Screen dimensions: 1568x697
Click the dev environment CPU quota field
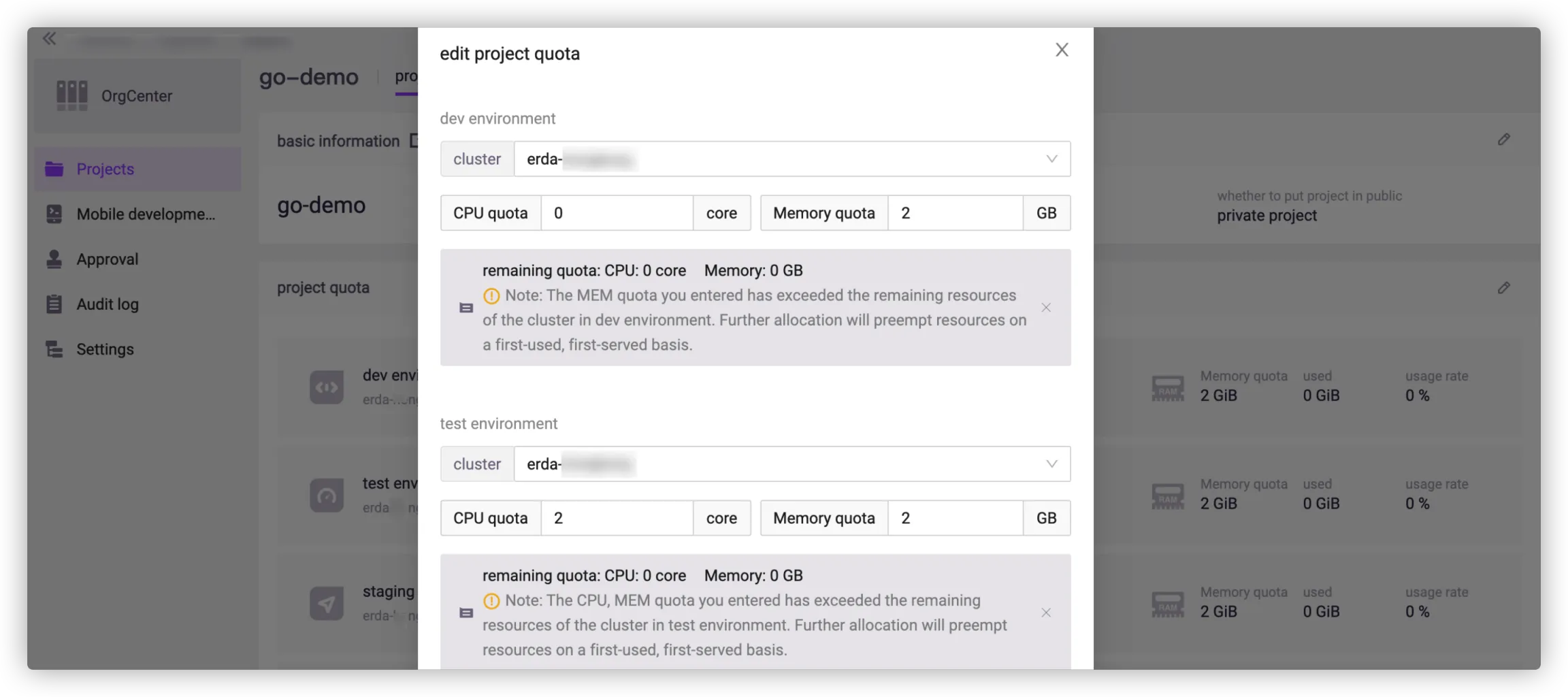pyautogui.click(x=617, y=213)
